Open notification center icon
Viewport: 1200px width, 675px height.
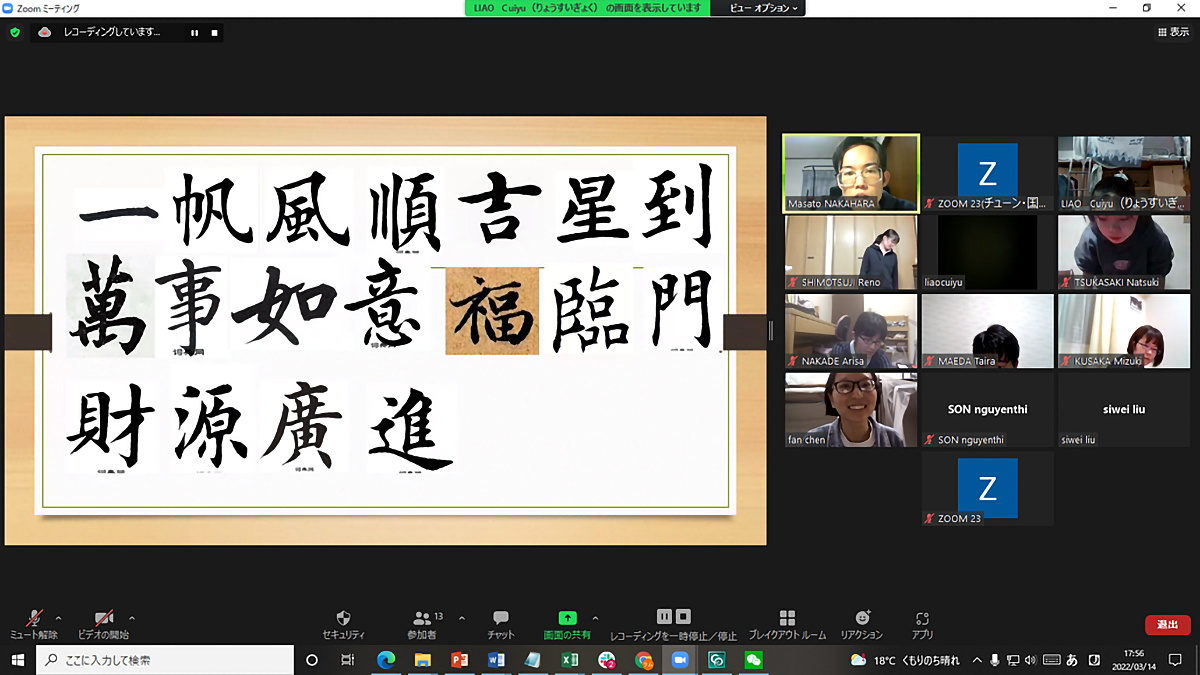pos(1176,660)
